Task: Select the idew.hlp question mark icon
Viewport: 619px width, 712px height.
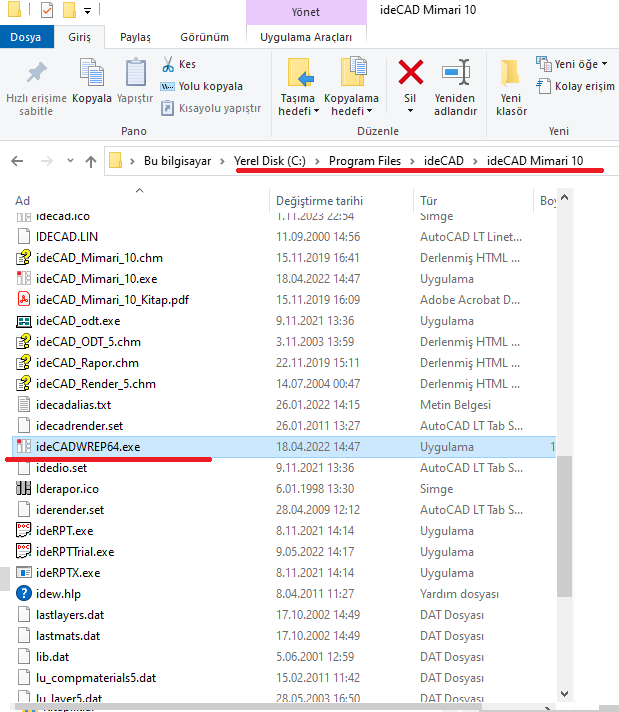Action: pyautogui.click(x=24, y=593)
